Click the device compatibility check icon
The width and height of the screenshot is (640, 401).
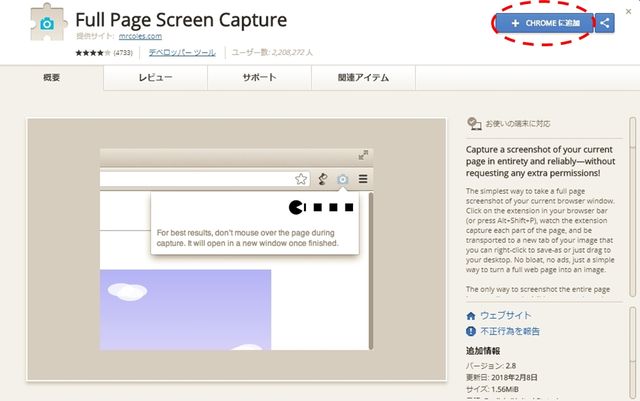click(x=474, y=123)
